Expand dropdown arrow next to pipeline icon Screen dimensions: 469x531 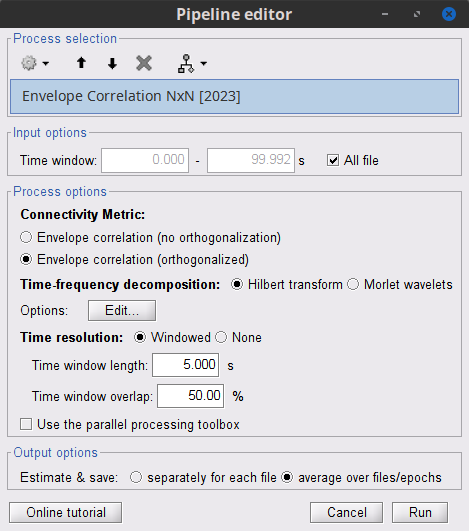click(x=204, y=63)
